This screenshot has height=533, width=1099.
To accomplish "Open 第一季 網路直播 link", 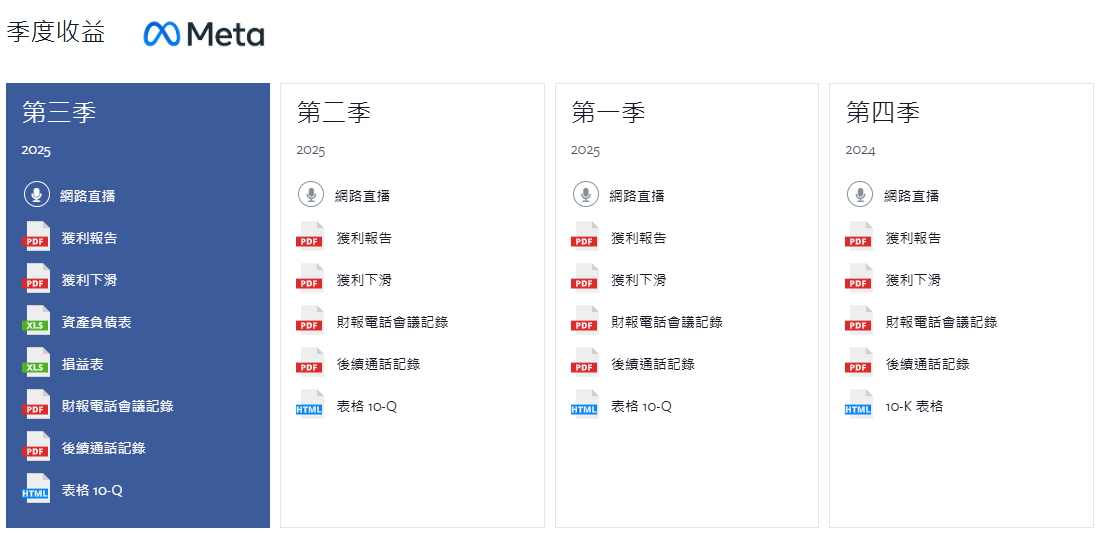I will (x=637, y=196).
